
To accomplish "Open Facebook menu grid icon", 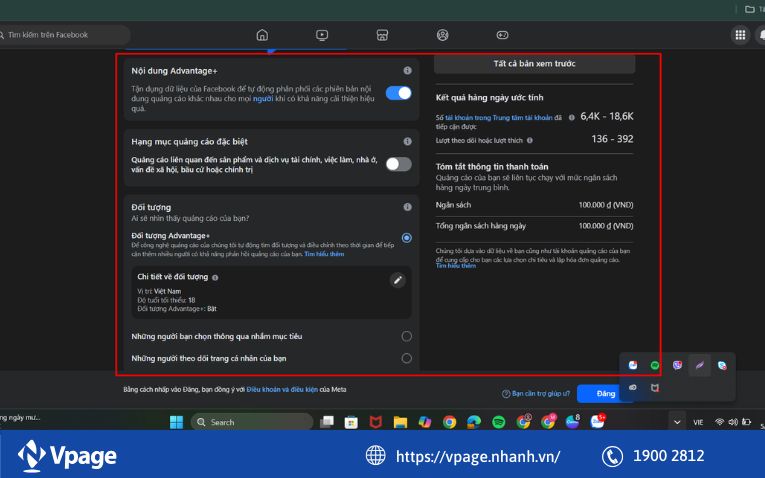I will [741, 35].
